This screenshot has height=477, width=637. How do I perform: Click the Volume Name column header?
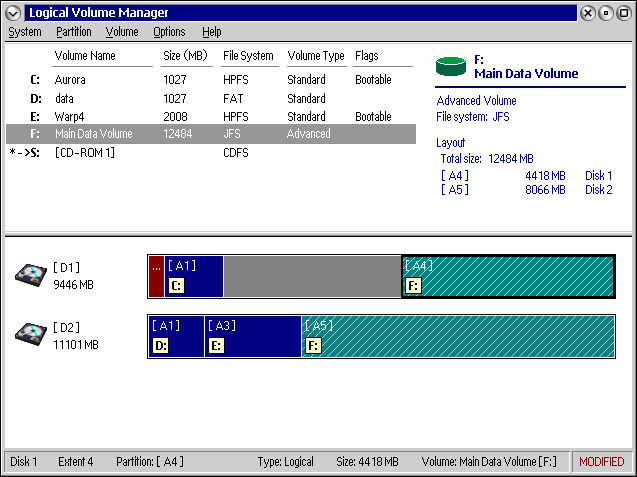tap(85, 56)
